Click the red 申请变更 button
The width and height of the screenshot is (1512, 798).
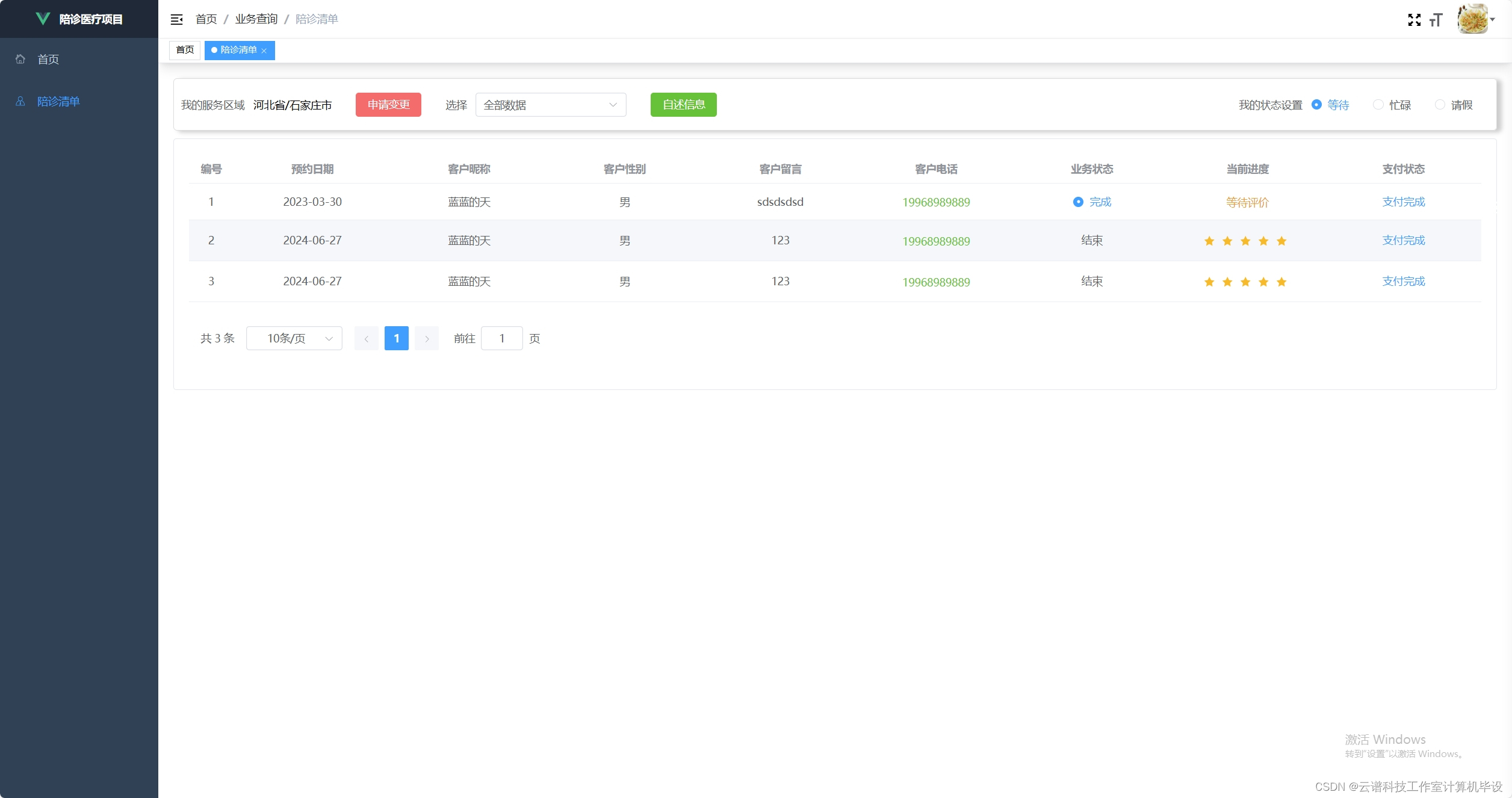(388, 105)
